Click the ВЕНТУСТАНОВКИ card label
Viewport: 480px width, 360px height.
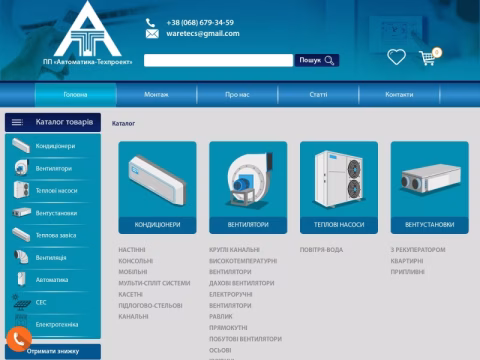(x=430, y=225)
